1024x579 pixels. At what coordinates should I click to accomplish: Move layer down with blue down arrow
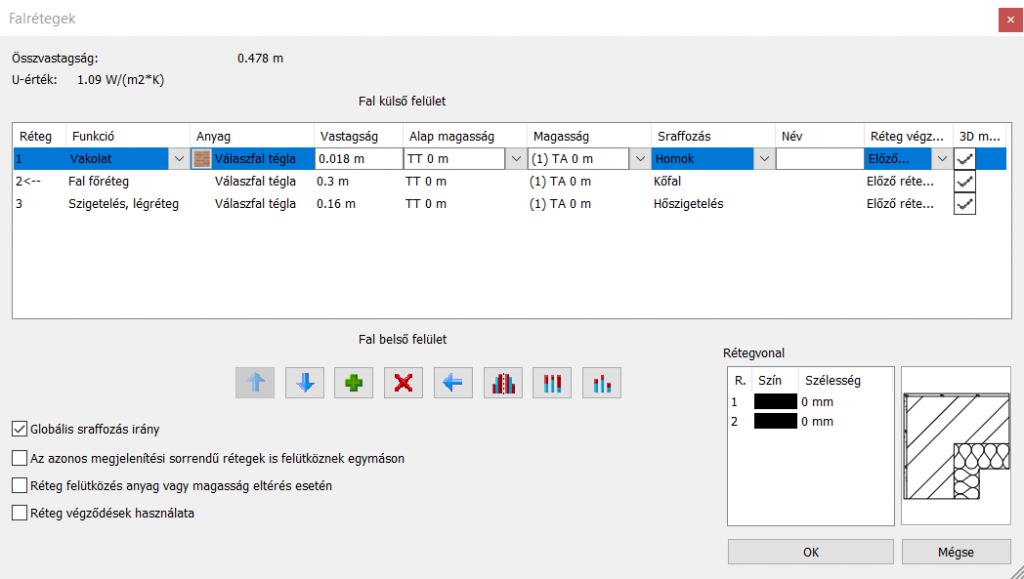pyautogui.click(x=305, y=383)
